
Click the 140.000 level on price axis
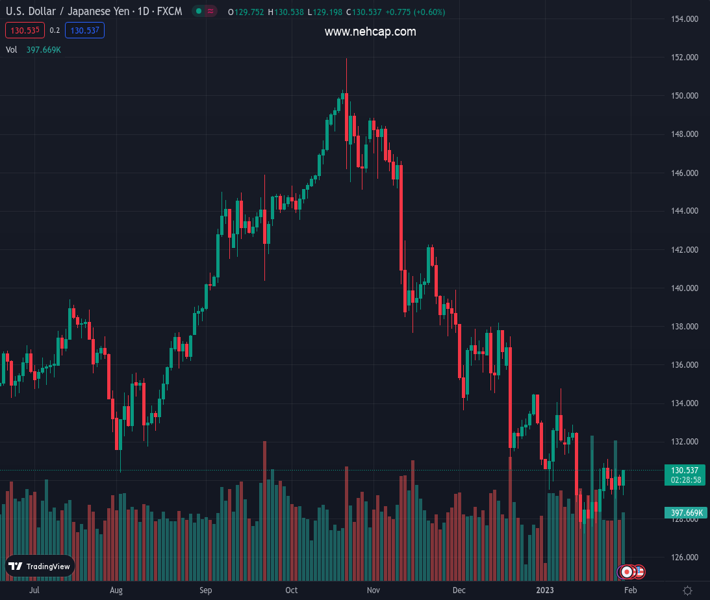684,288
